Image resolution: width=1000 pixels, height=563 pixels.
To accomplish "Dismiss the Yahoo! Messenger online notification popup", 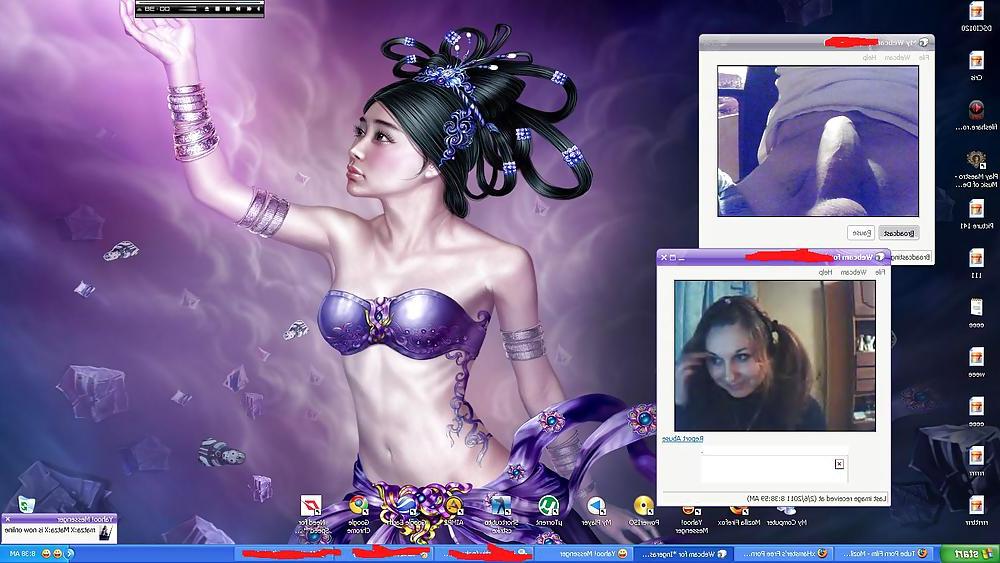I will coord(8,519).
